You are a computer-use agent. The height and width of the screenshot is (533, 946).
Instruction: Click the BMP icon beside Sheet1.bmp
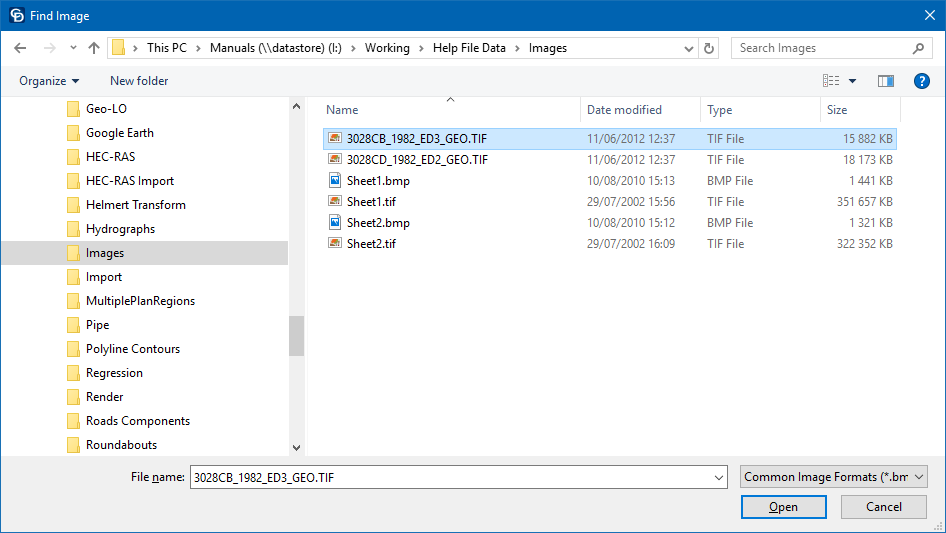coord(335,180)
